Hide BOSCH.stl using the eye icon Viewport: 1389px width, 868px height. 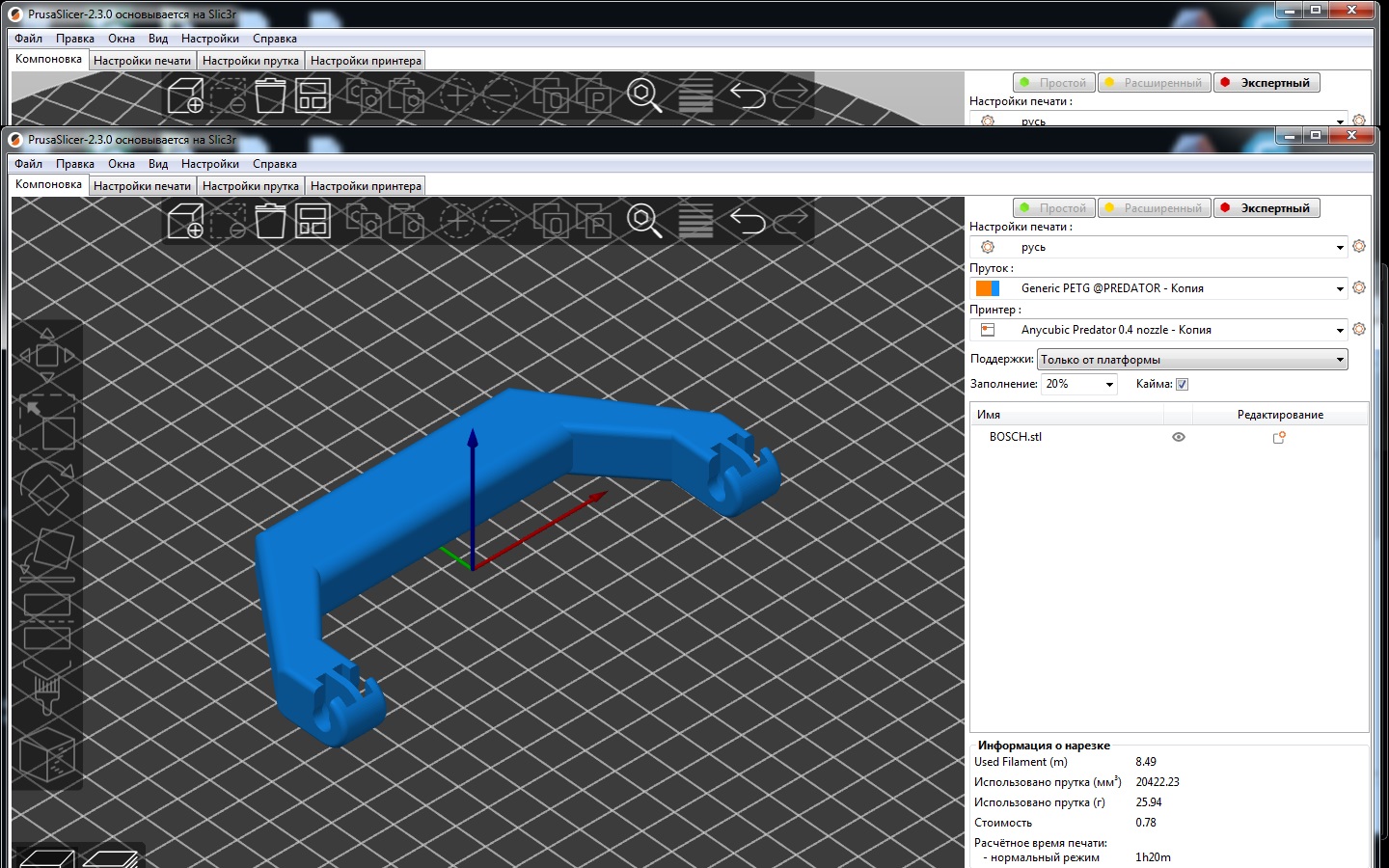(1178, 438)
